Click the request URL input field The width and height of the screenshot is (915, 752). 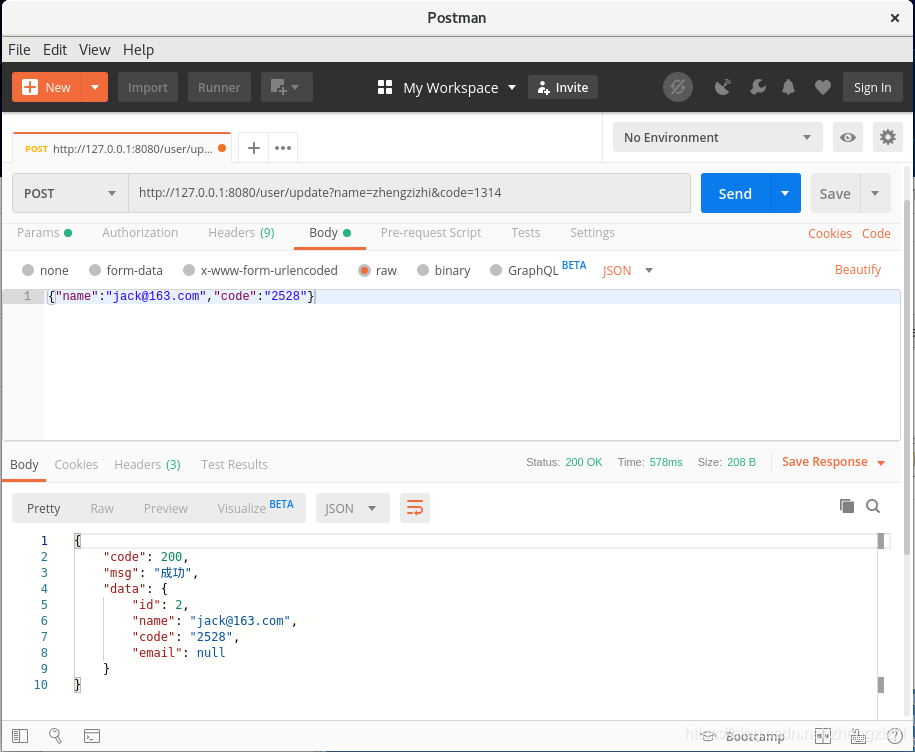(x=409, y=193)
